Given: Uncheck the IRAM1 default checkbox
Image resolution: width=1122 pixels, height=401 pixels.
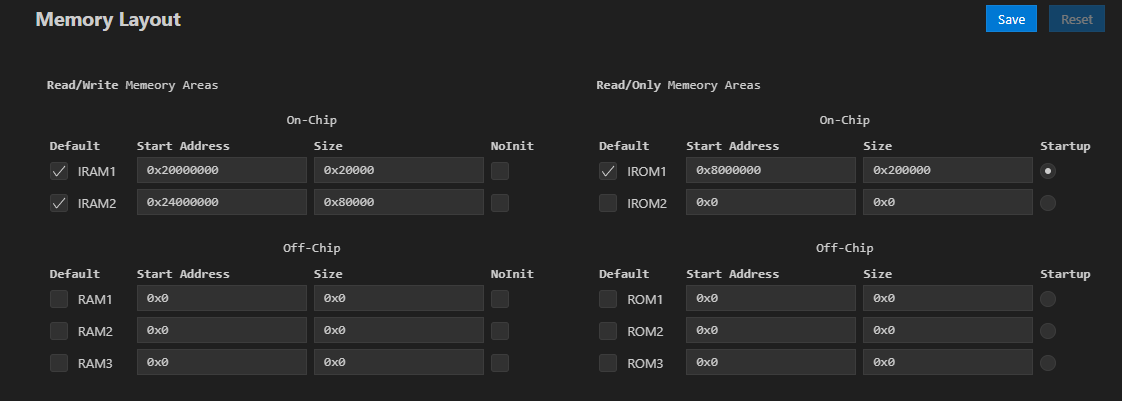Looking at the screenshot, I should coord(59,171).
